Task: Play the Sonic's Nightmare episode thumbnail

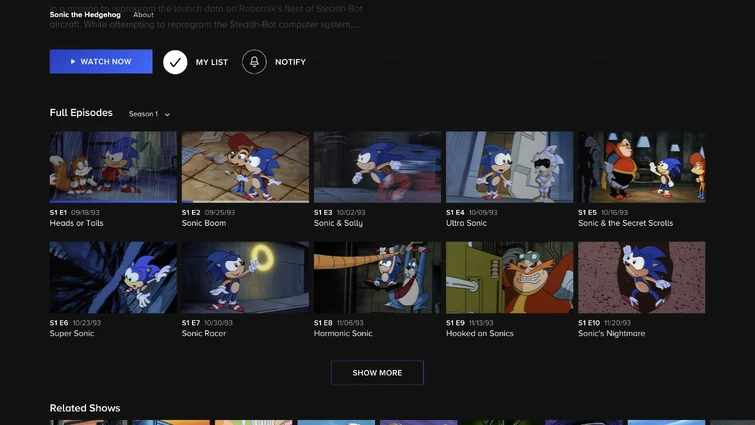Action: tap(641, 277)
